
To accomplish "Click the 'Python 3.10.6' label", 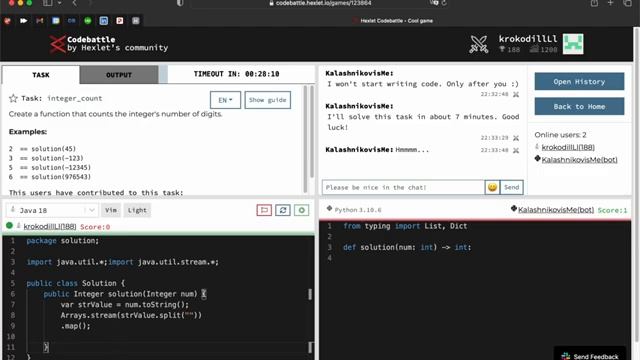I will click(358, 210).
